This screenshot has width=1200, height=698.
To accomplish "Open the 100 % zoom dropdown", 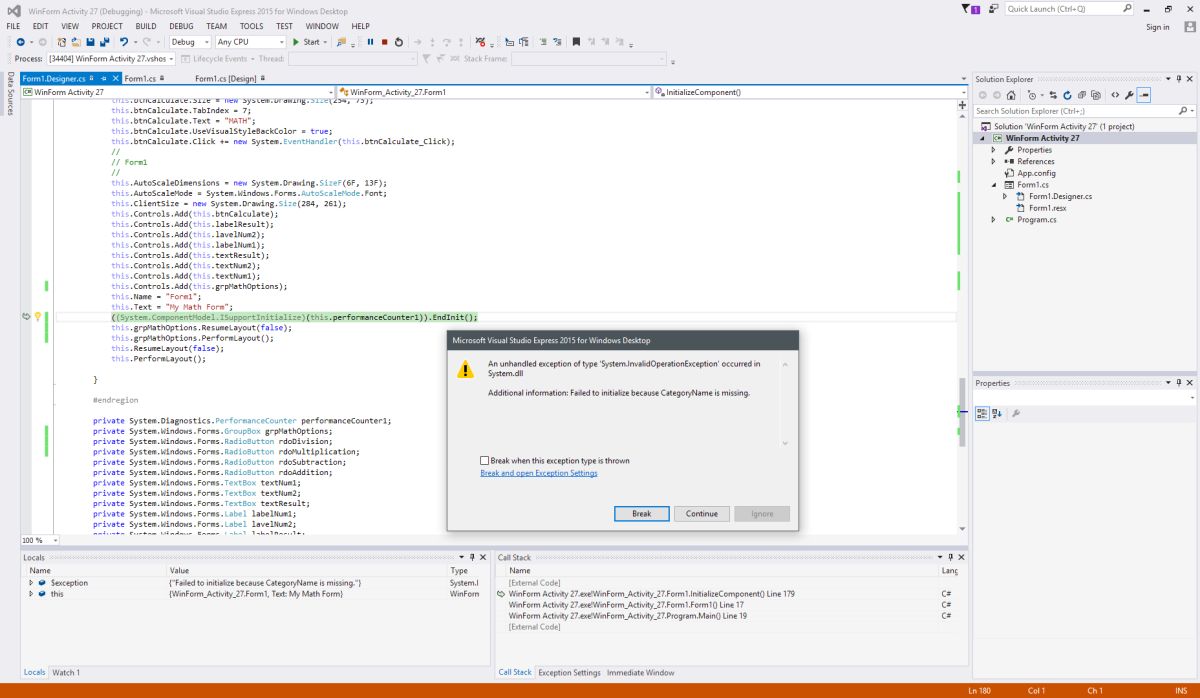I will pos(40,540).
